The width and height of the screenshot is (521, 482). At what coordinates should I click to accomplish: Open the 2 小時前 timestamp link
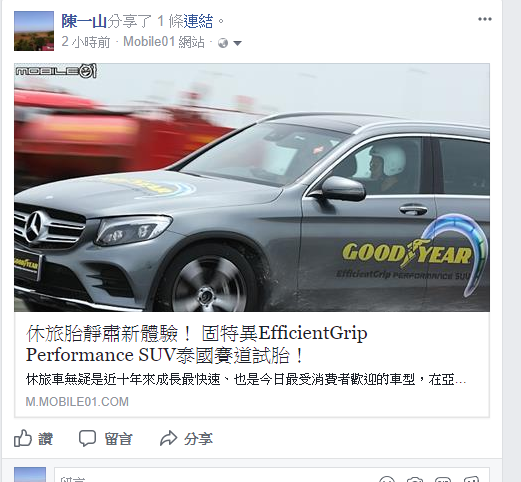[x=86, y=42]
